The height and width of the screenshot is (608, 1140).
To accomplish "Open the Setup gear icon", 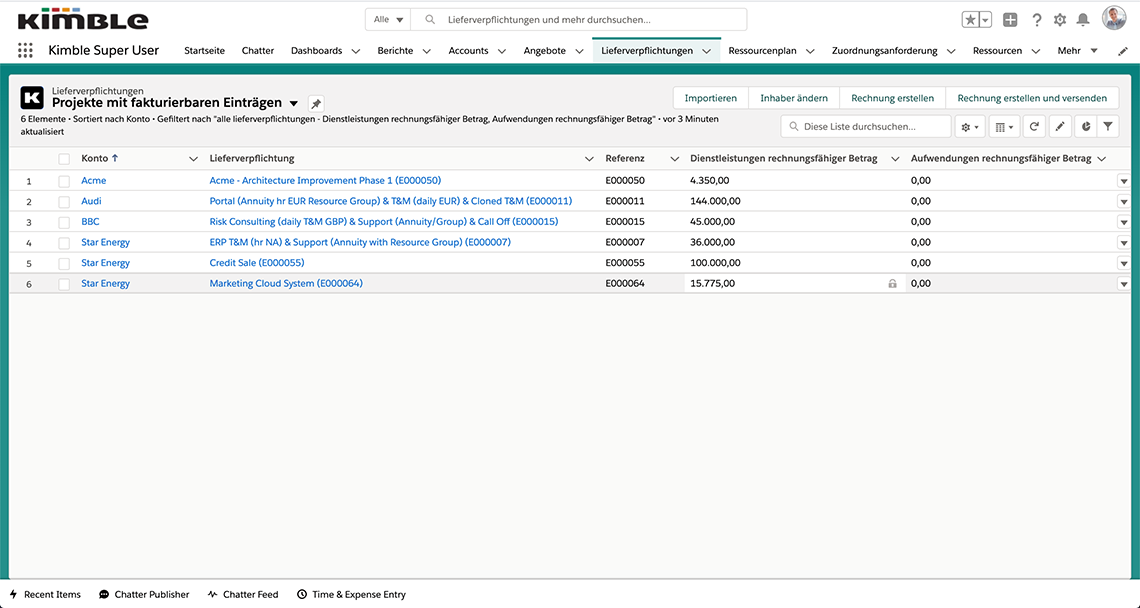I will pyautogui.click(x=1060, y=20).
